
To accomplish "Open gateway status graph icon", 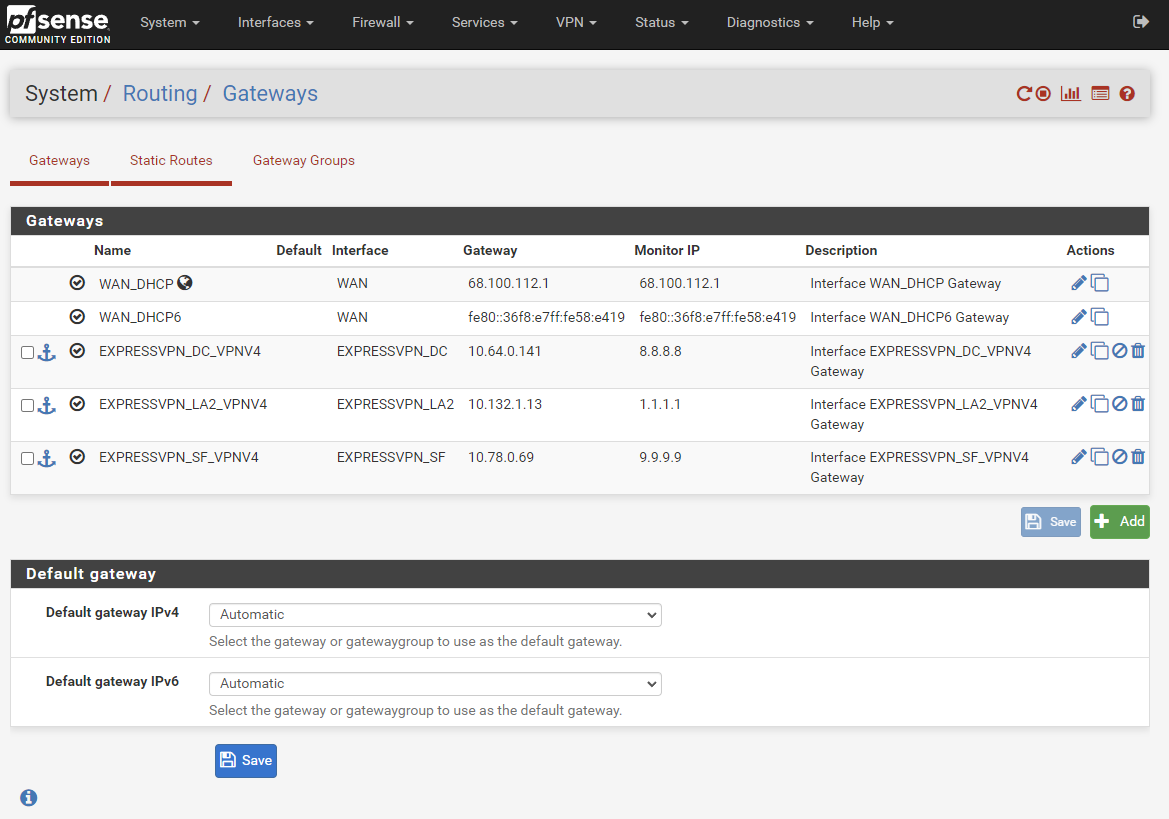I will [1071, 93].
